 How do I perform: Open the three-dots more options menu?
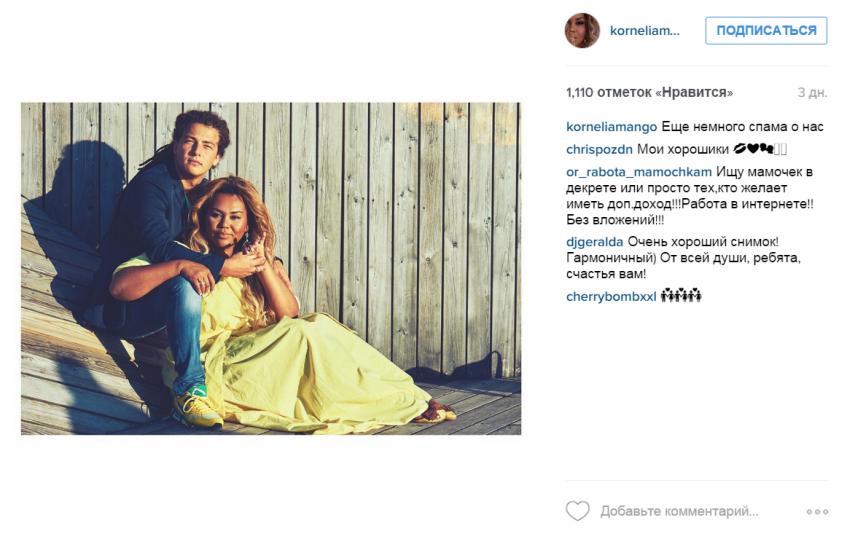pos(817,511)
